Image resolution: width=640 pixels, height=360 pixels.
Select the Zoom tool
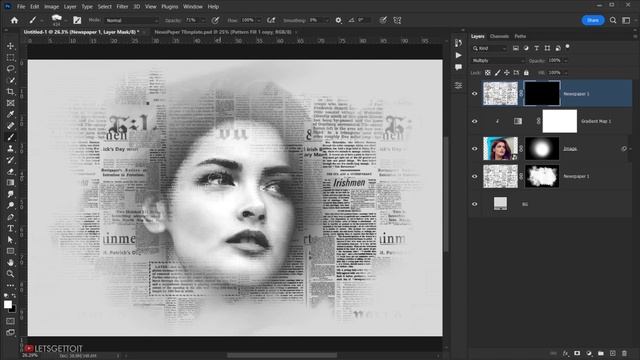11,274
